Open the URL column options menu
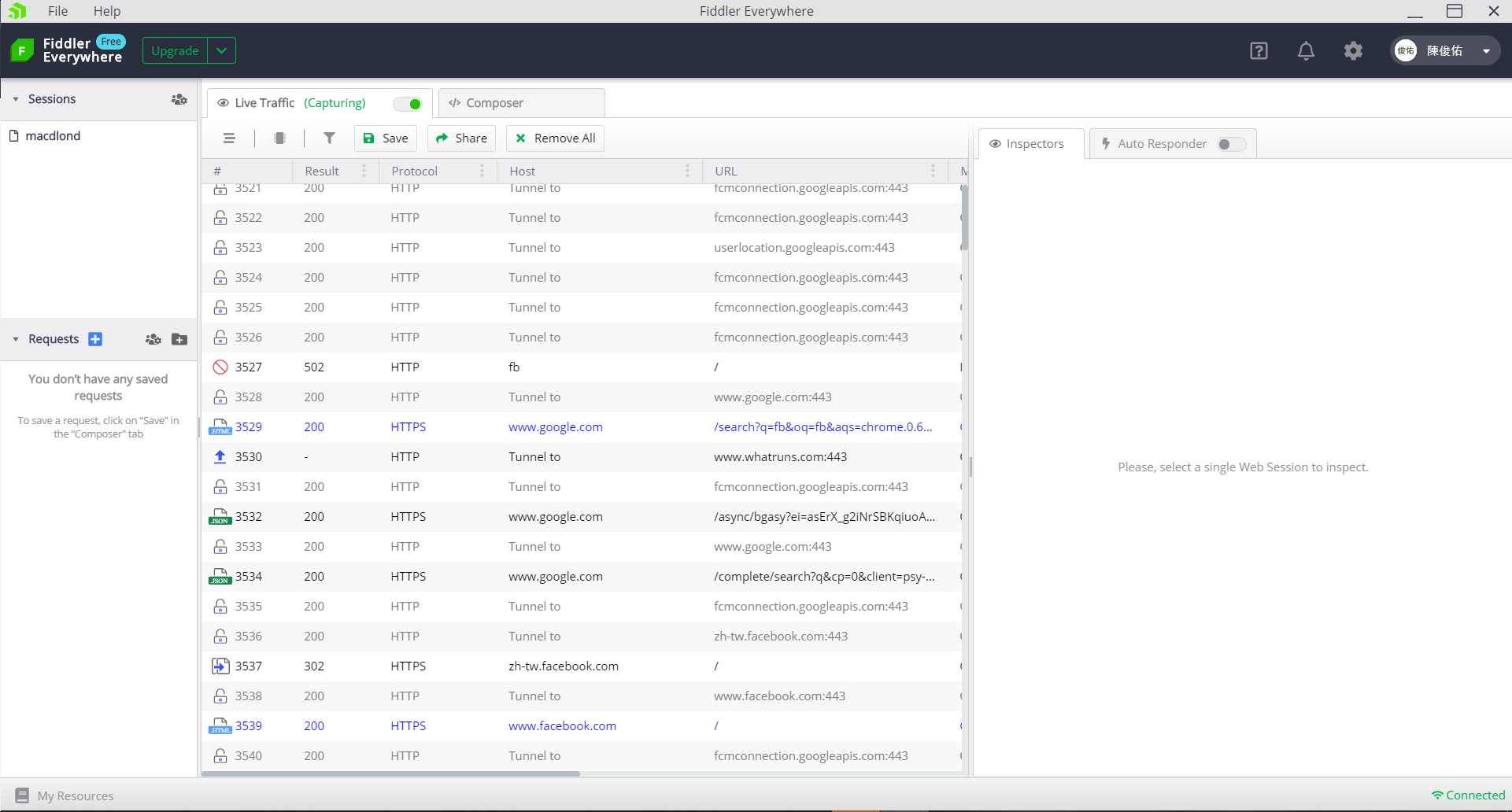1512x812 pixels. [x=933, y=172]
